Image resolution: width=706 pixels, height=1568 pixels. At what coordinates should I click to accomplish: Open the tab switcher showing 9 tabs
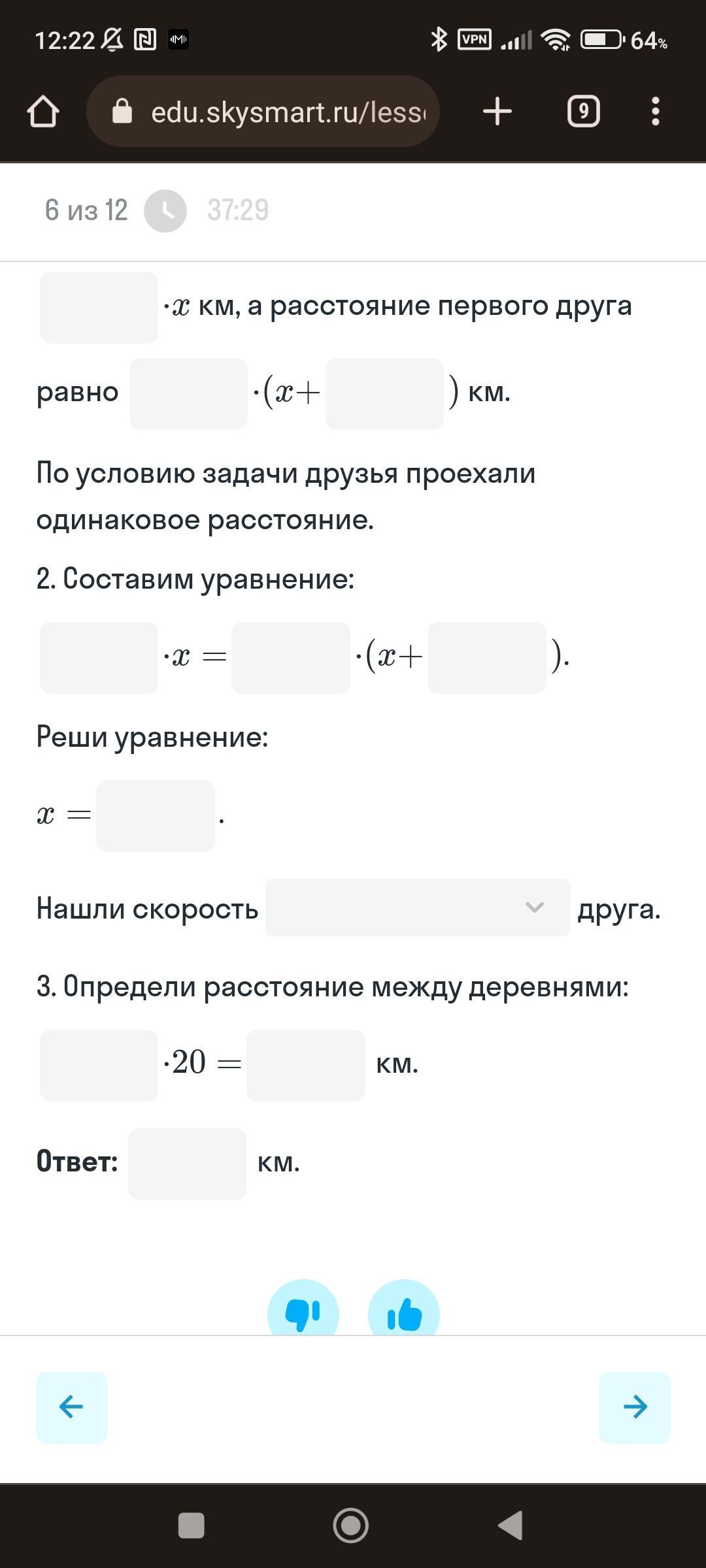[583, 111]
